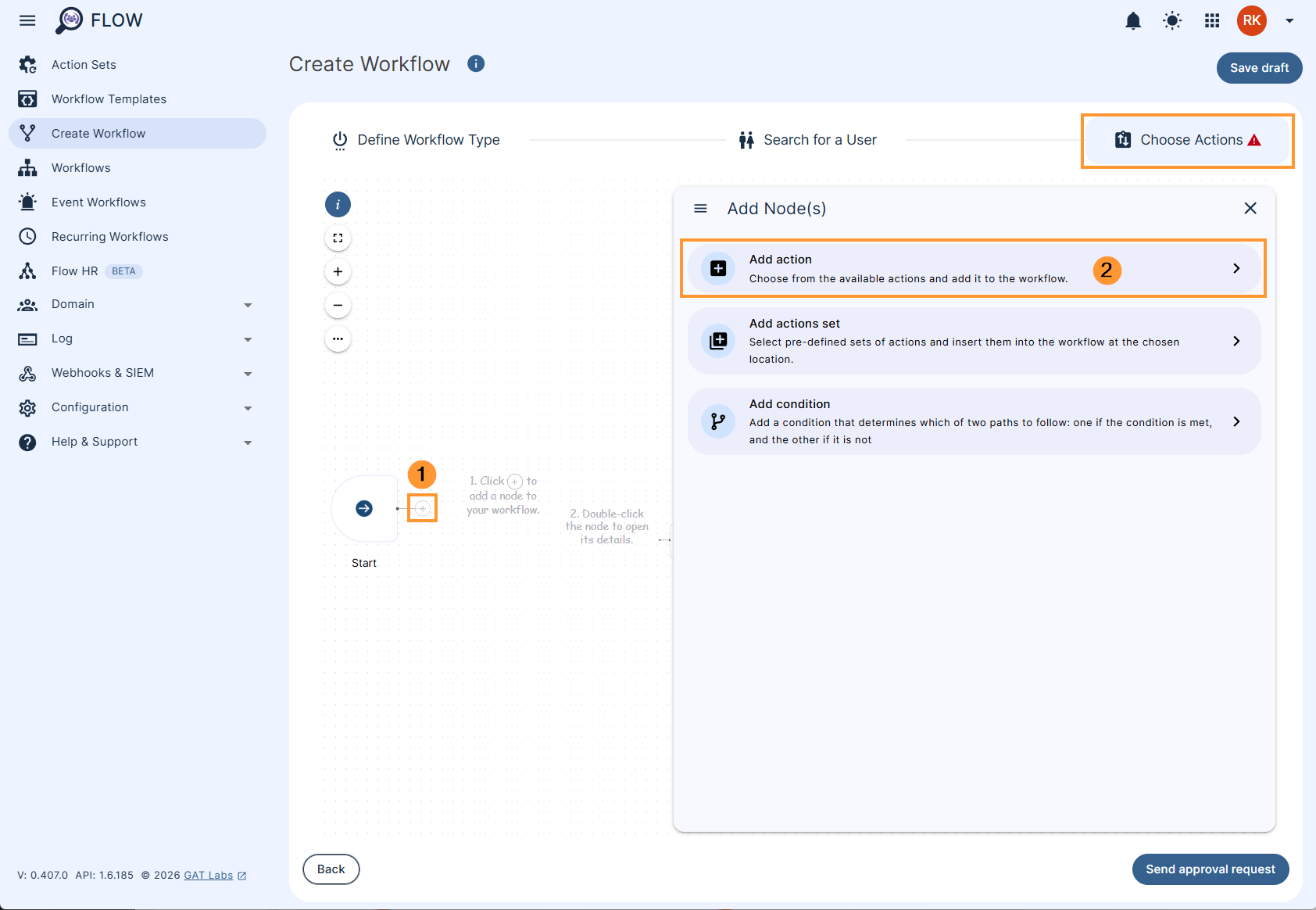Screen dimensions: 1316x910
Task: Zoom out using the canvas minus icon
Action: click(x=338, y=305)
